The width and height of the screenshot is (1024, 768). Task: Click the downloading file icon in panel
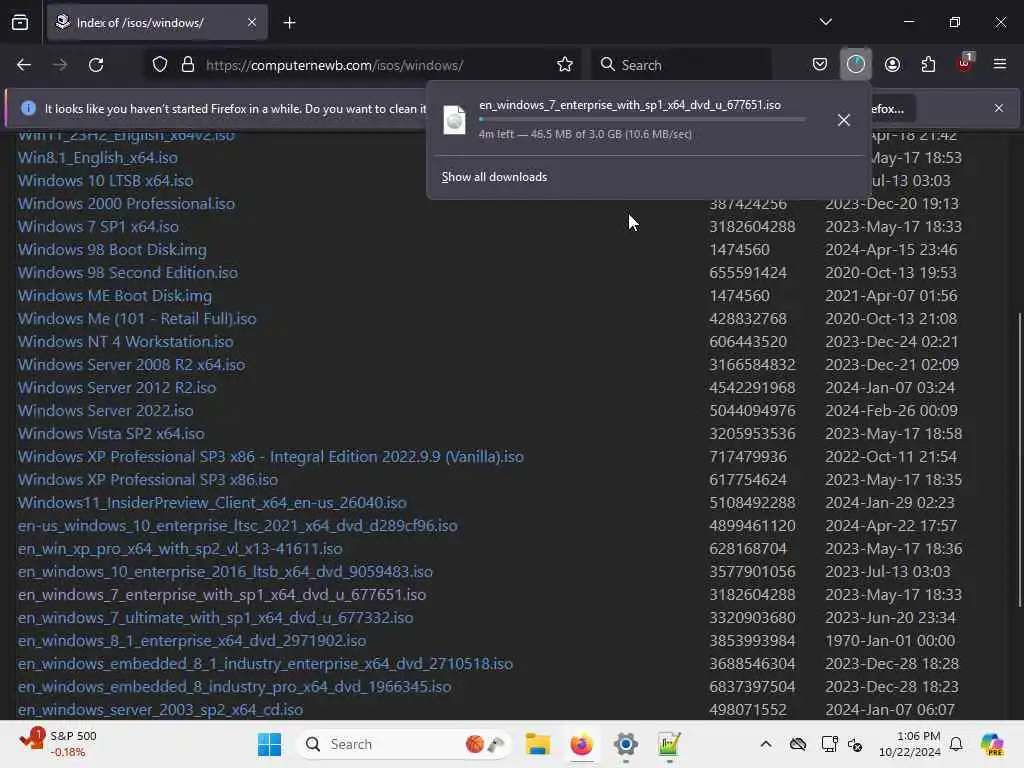pyautogui.click(x=455, y=120)
